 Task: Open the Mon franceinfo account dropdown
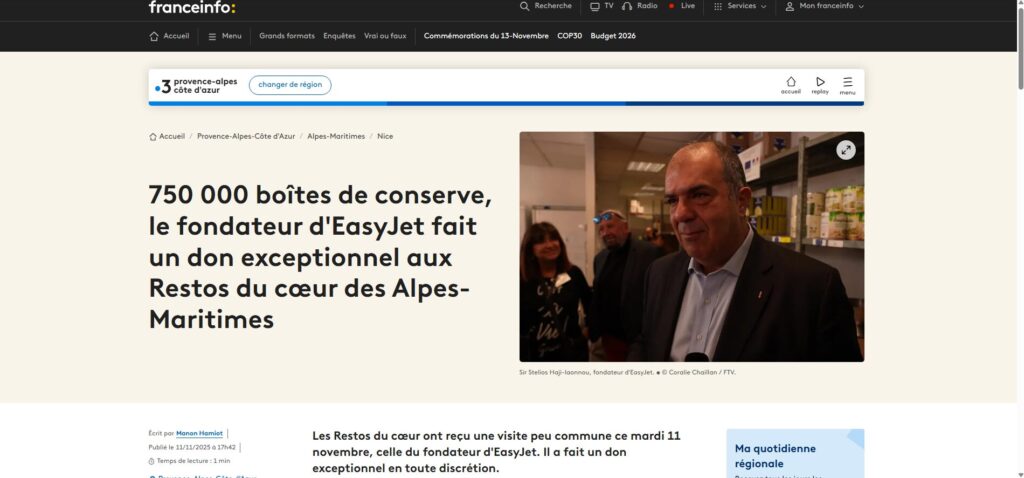824,6
